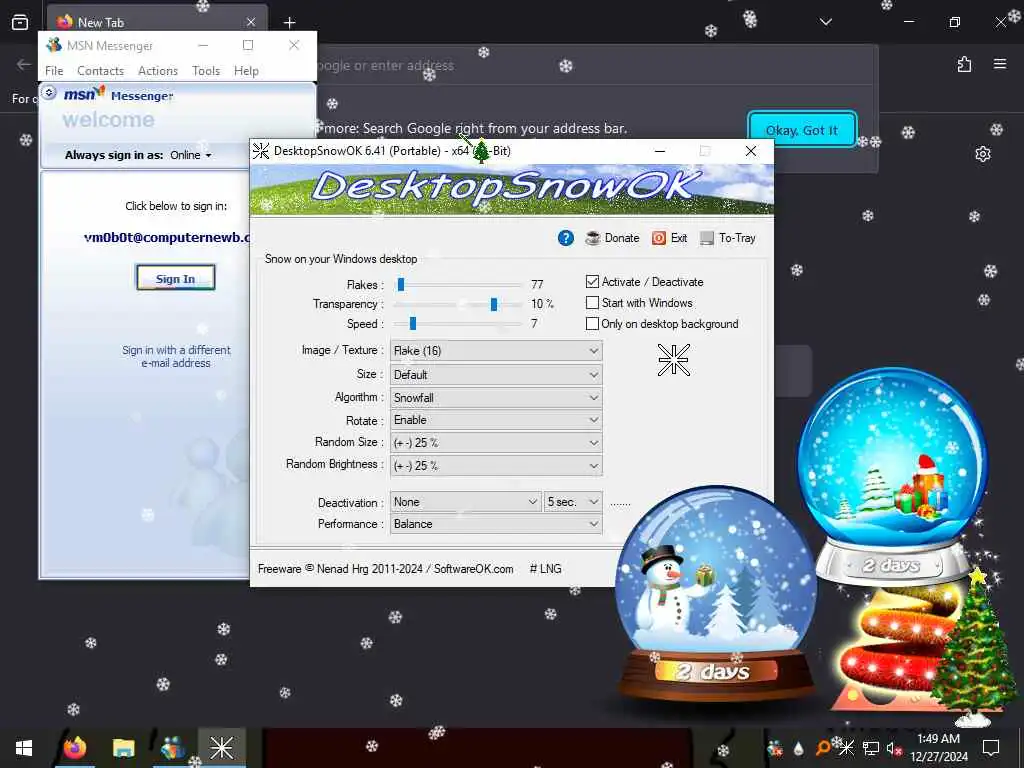Close the New Tab tab
Screen dimensions: 1024x768
[x=251, y=22]
